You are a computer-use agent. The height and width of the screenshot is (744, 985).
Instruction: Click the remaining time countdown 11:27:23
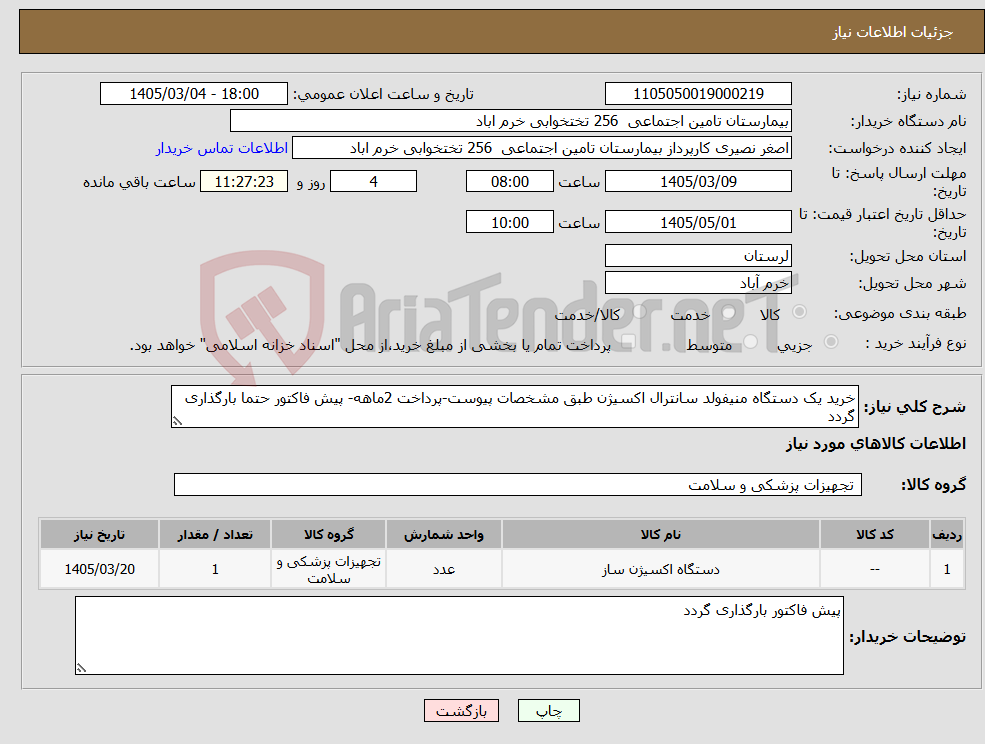coord(244,182)
